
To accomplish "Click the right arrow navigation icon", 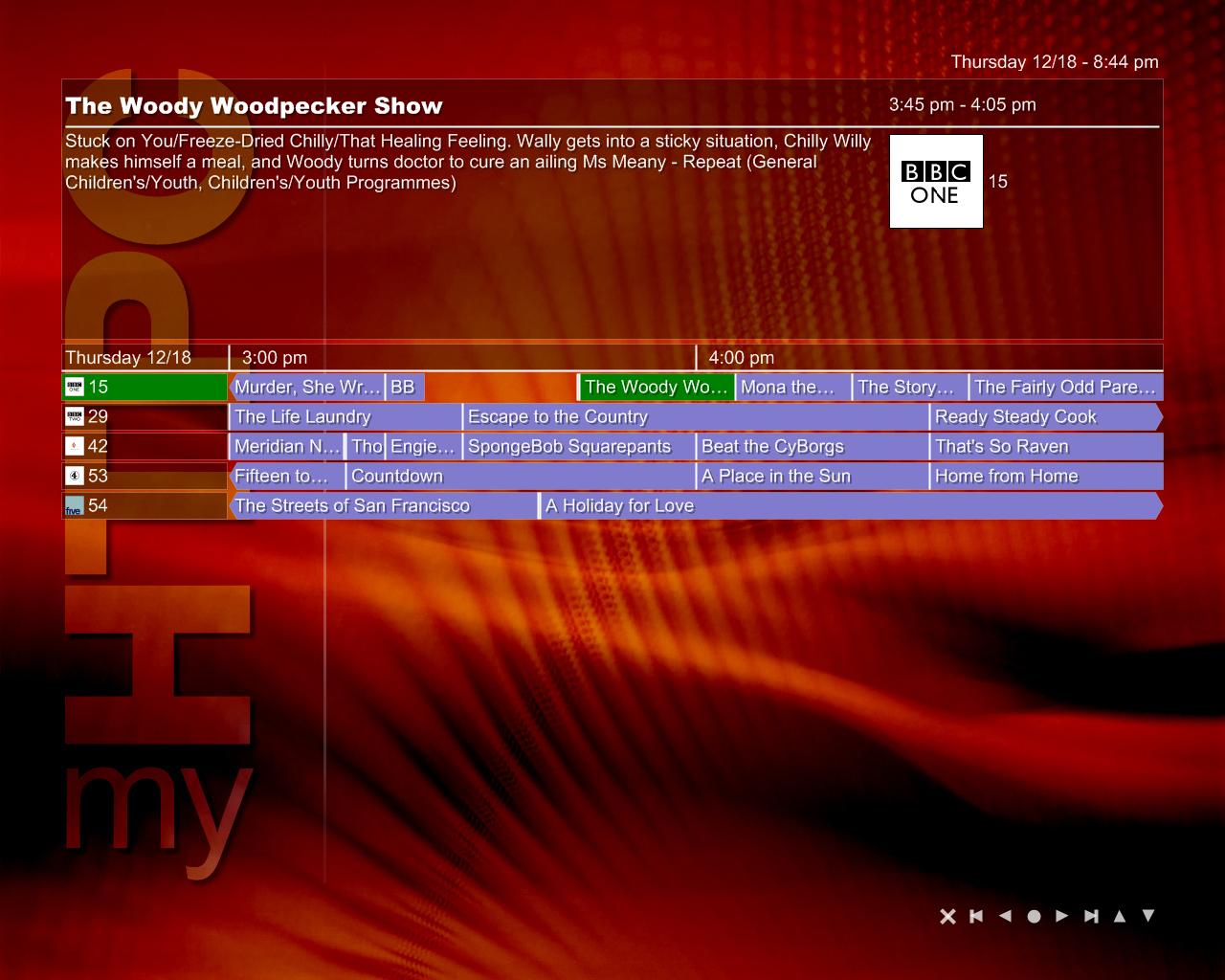I will [x=1062, y=916].
